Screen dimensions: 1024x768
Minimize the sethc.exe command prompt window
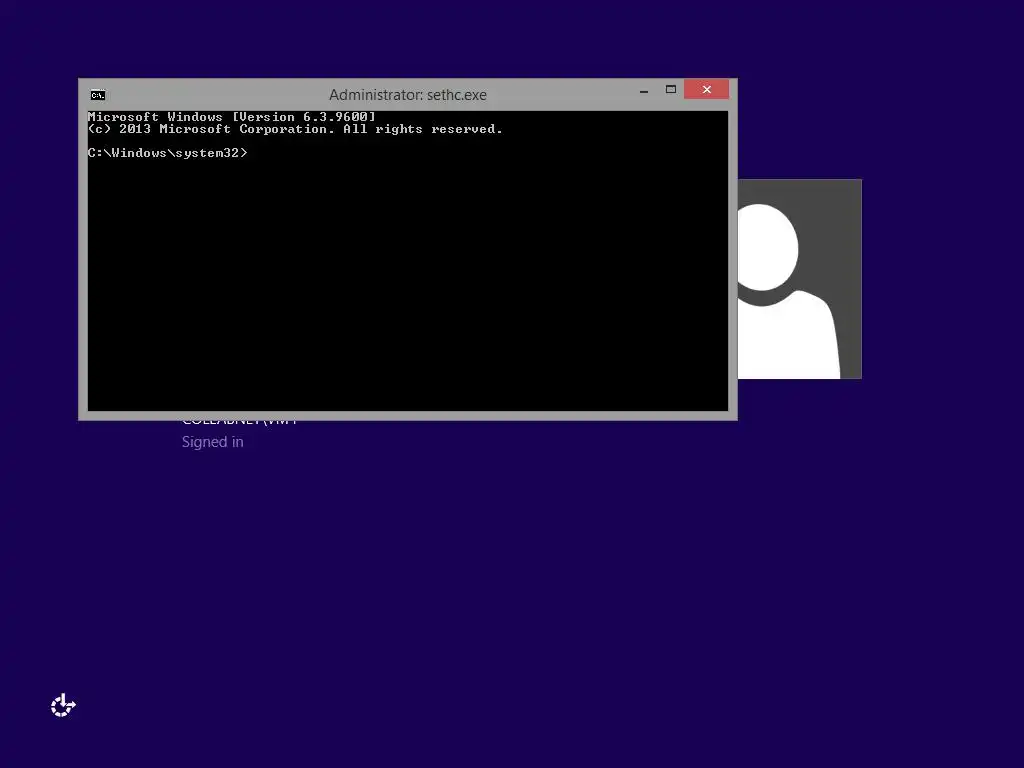tap(644, 90)
